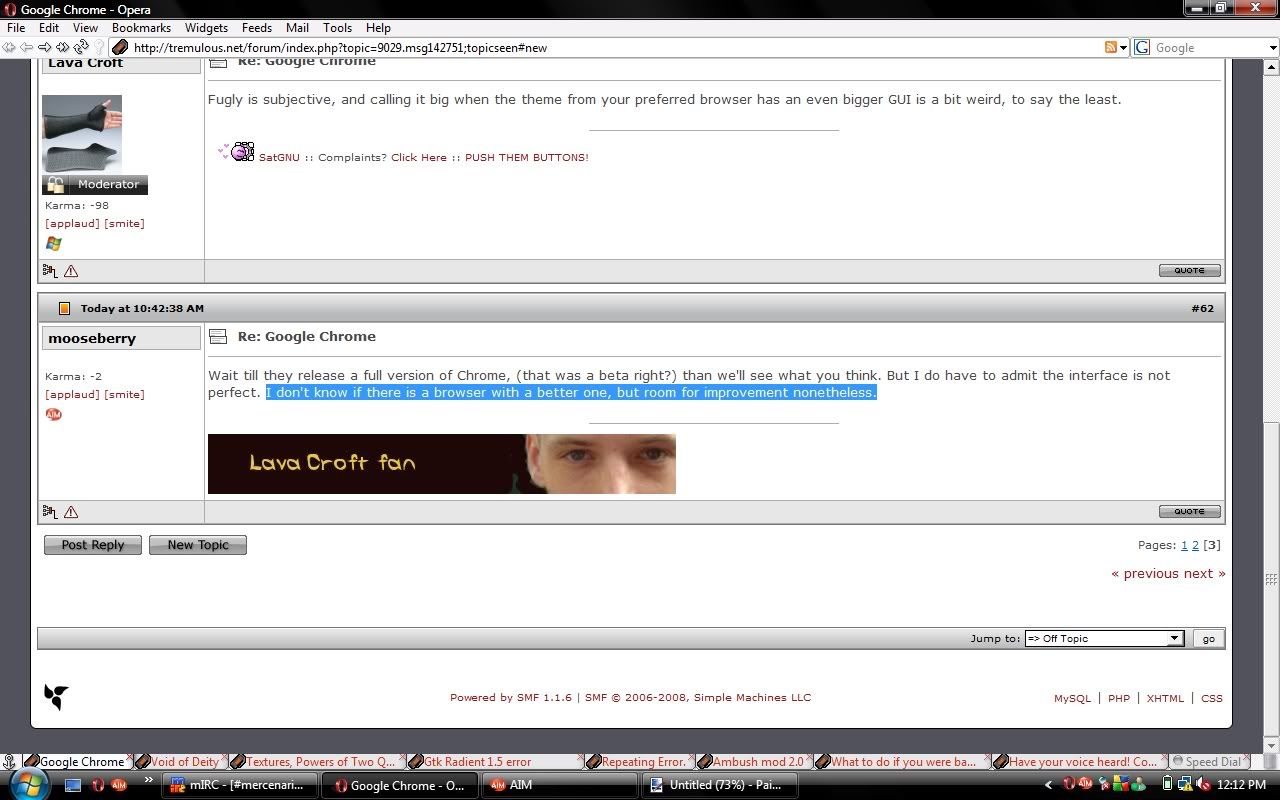Click the message icon beside mooseberry's post title
Screen dimensions: 1280x800
point(218,337)
